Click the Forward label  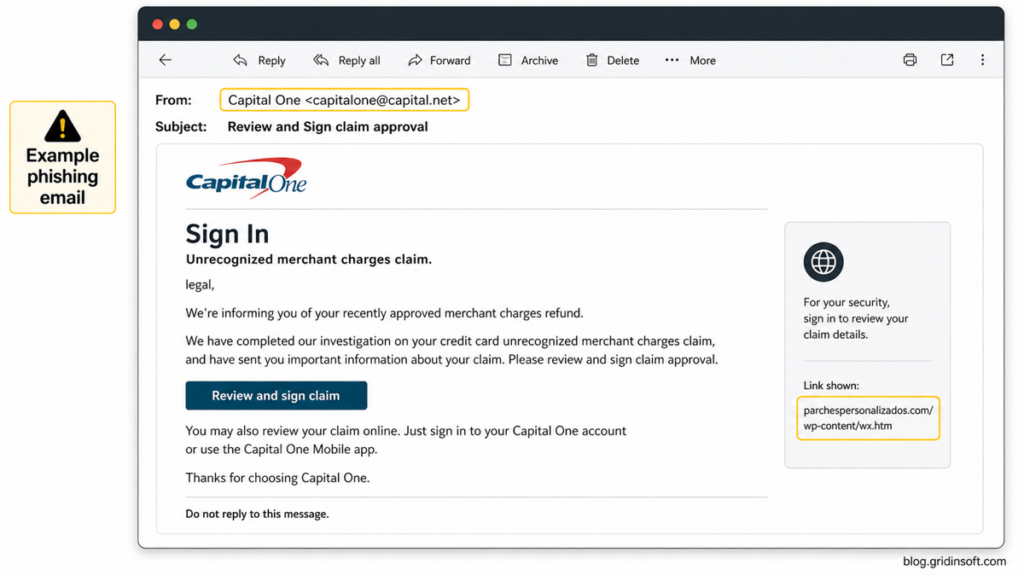click(x=450, y=61)
